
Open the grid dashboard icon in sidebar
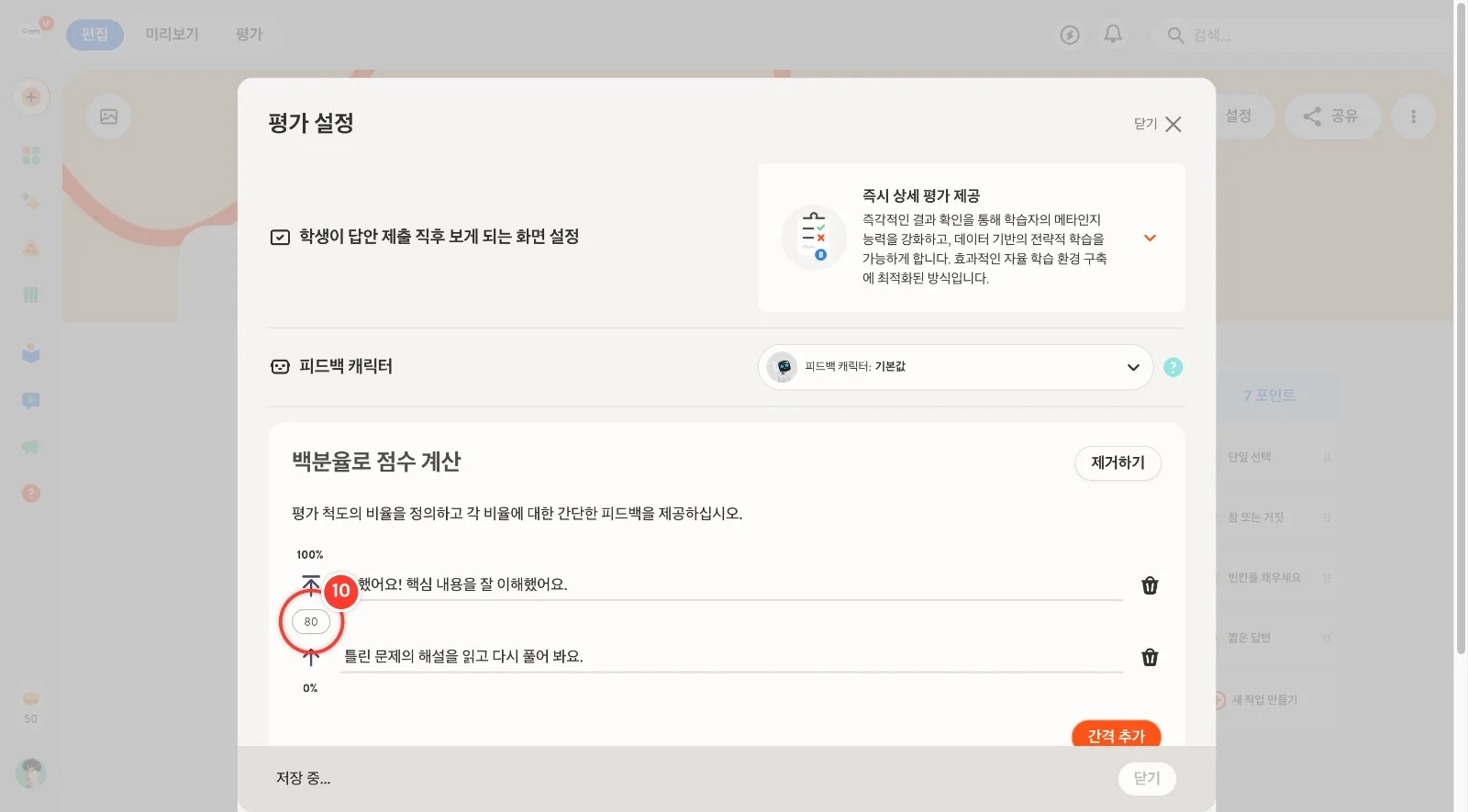click(x=31, y=155)
